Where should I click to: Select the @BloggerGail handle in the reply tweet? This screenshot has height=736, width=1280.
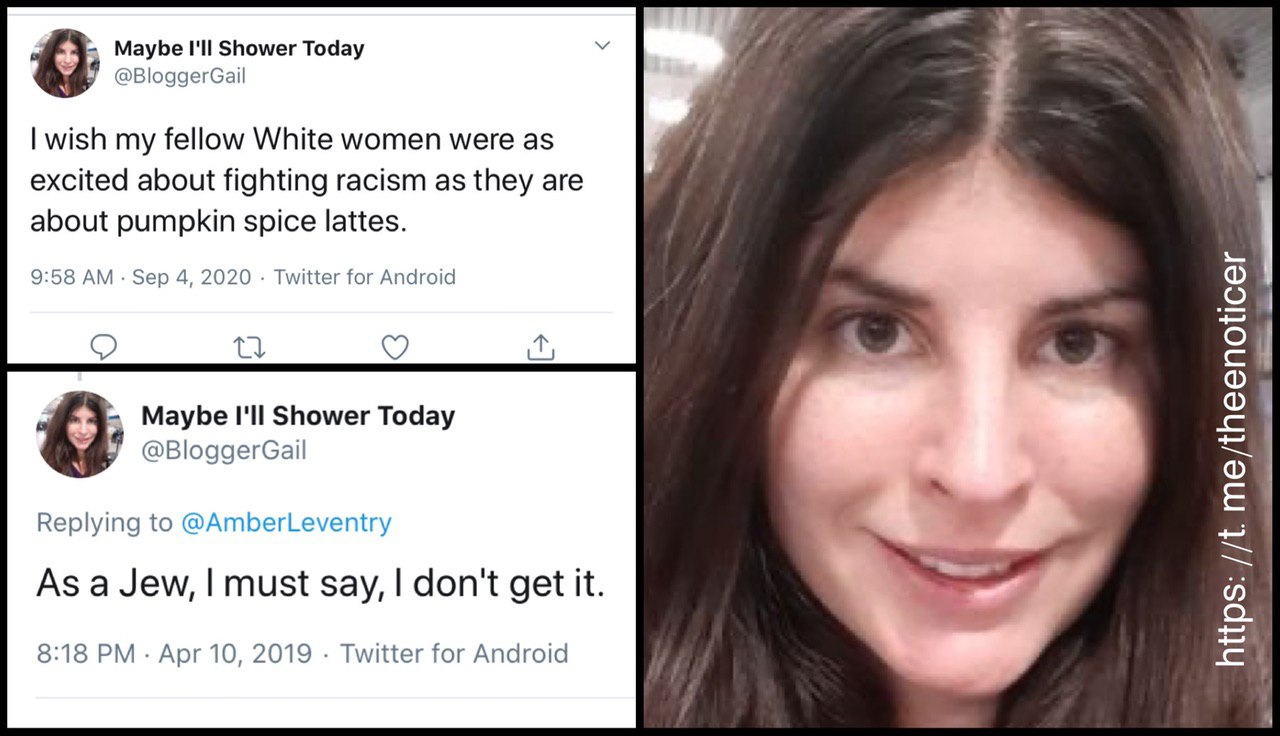pyautogui.click(x=224, y=451)
